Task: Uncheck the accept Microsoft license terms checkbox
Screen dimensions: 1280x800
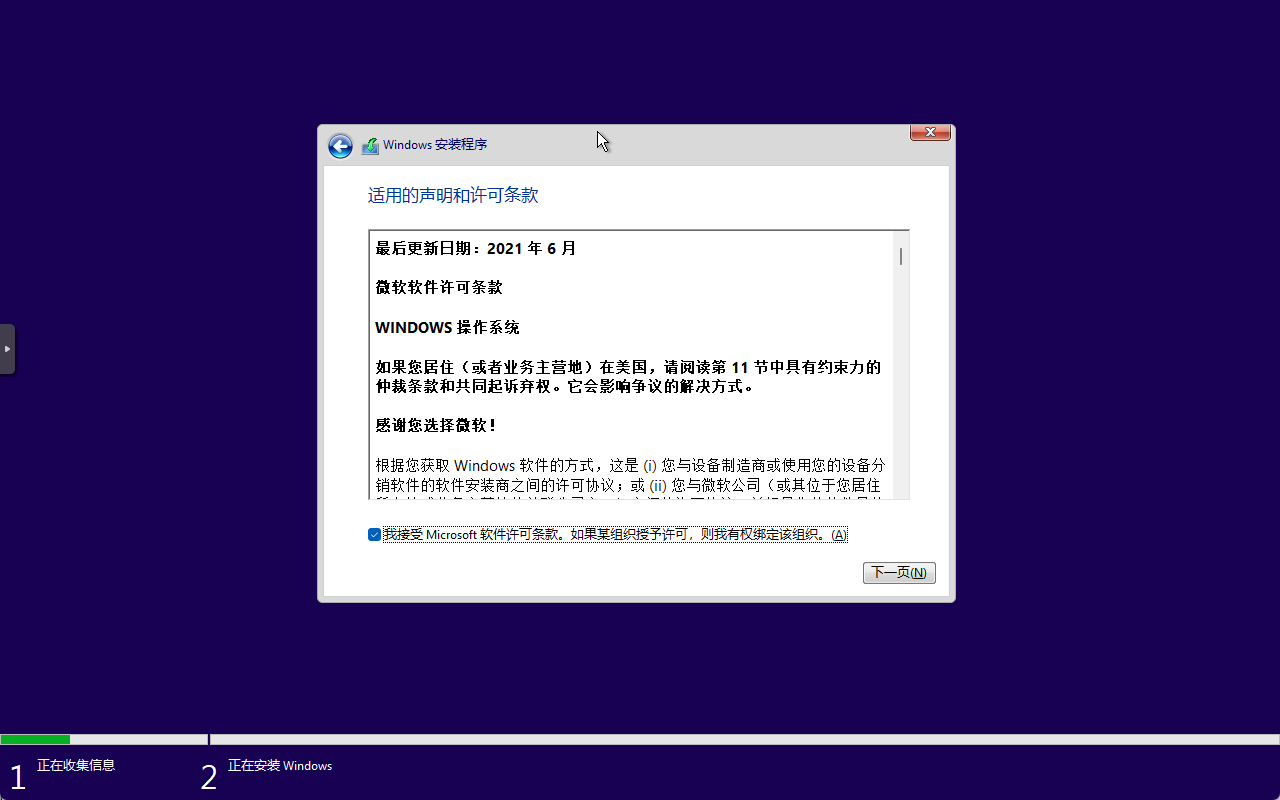Action: coord(374,535)
